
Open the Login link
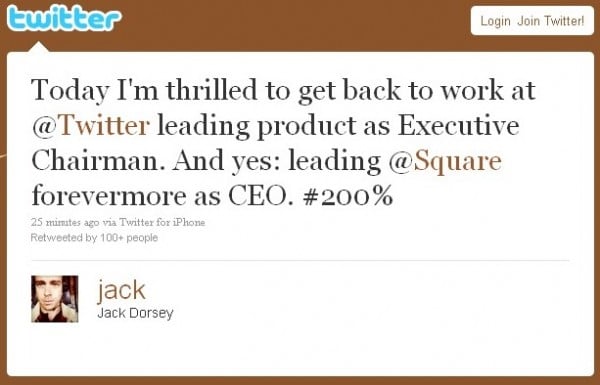(x=495, y=21)
